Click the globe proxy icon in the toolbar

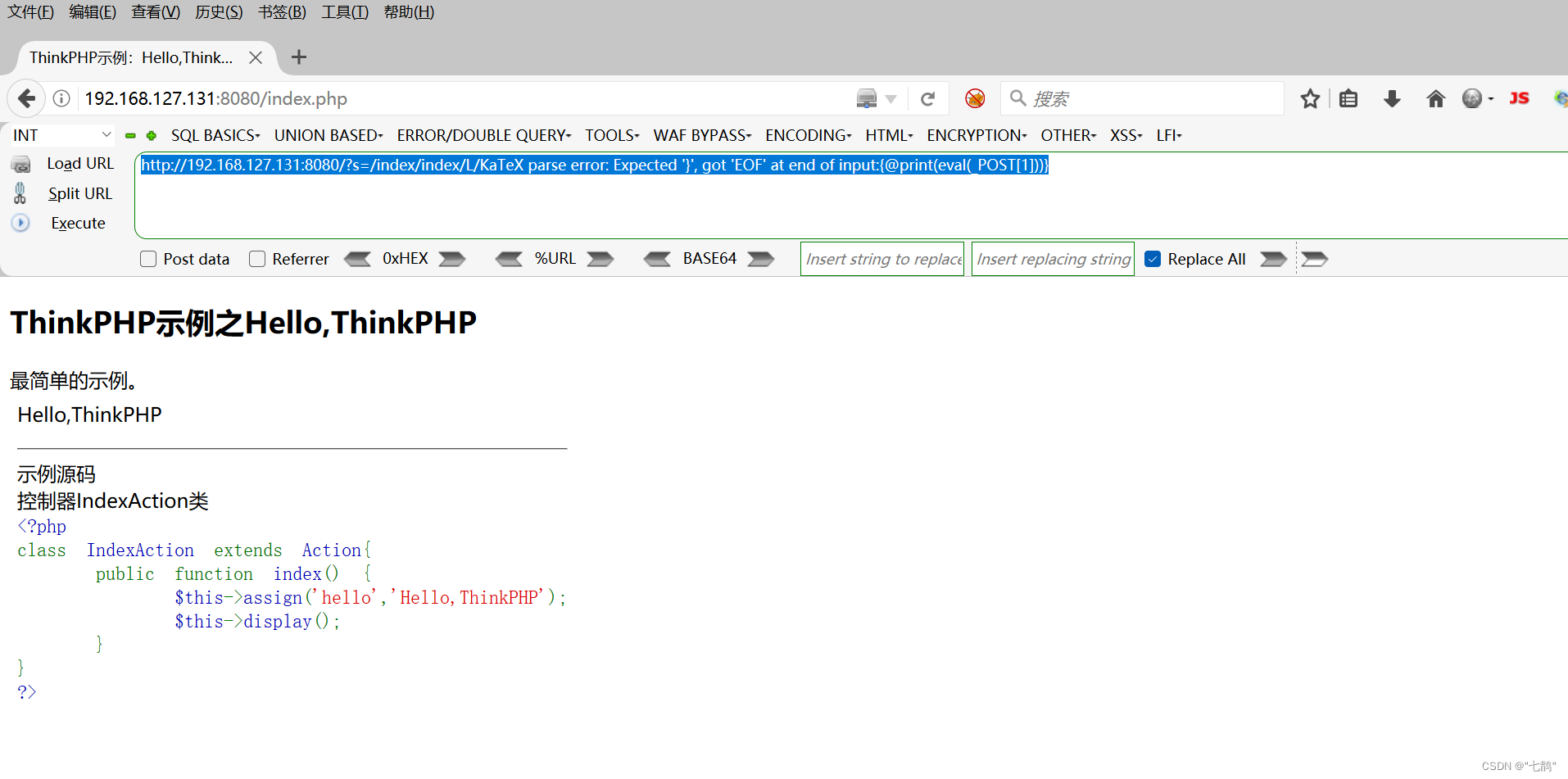(1473, 99)
